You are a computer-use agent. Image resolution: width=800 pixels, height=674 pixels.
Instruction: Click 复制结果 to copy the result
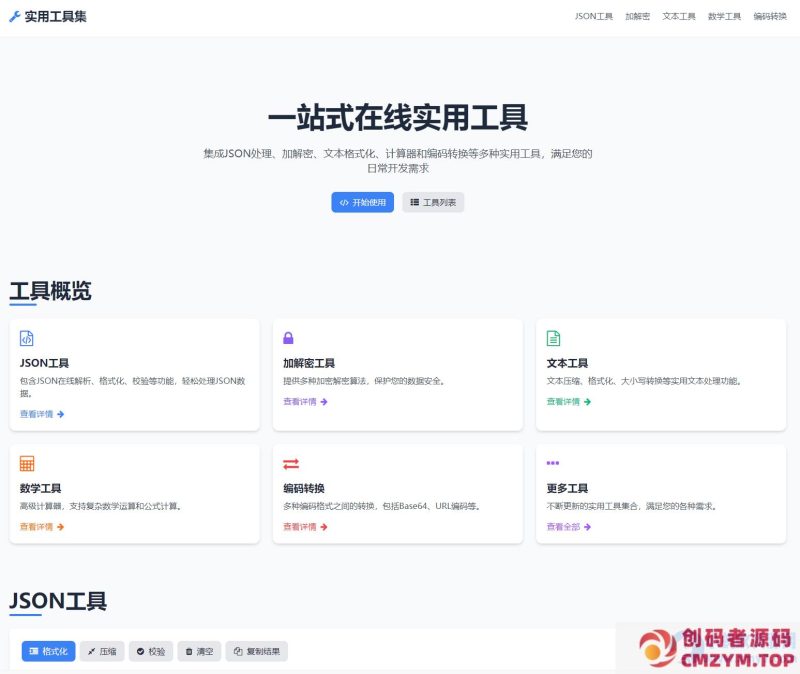[258, 651]
